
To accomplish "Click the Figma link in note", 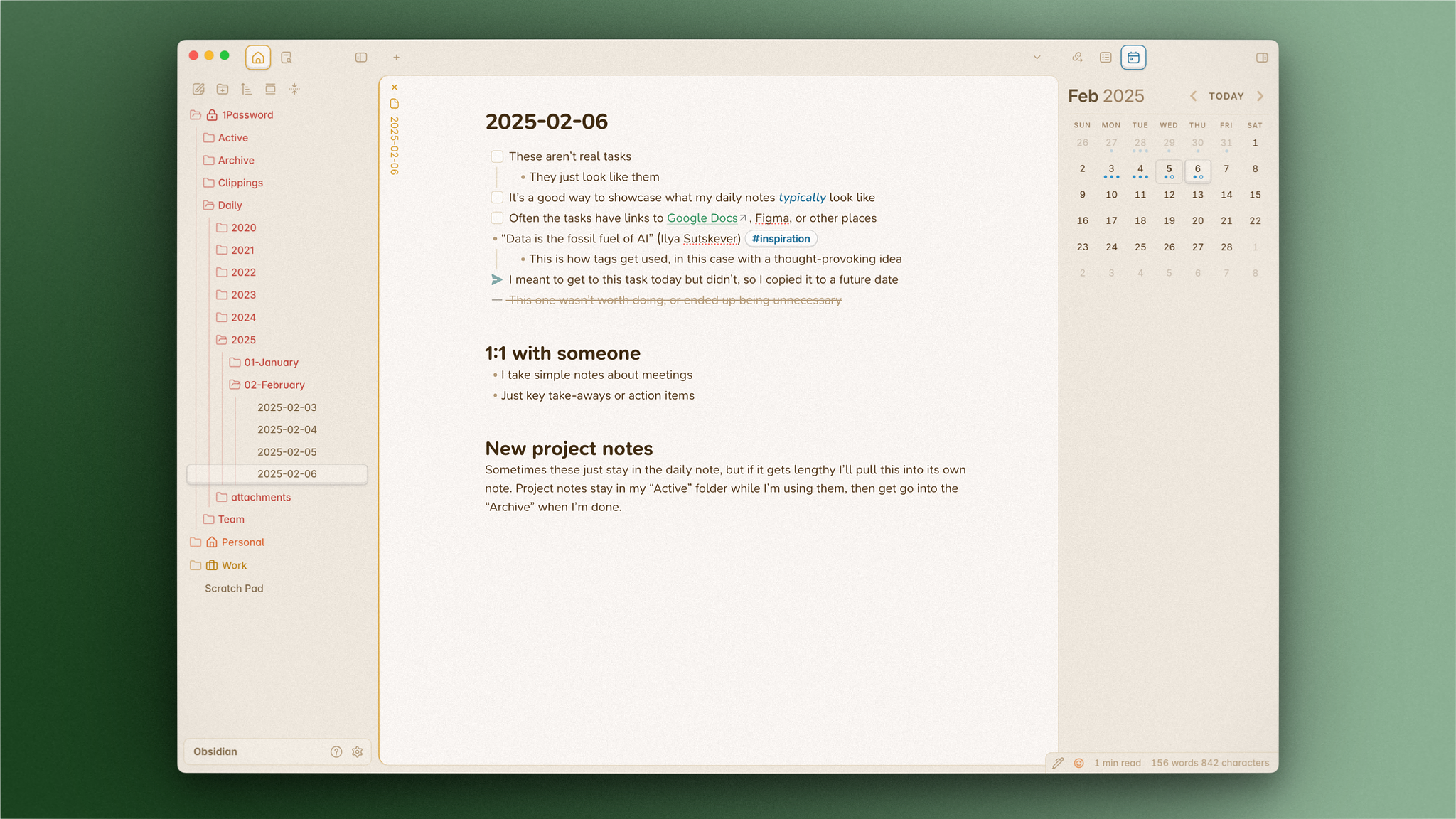I will (x=772, y=218).
